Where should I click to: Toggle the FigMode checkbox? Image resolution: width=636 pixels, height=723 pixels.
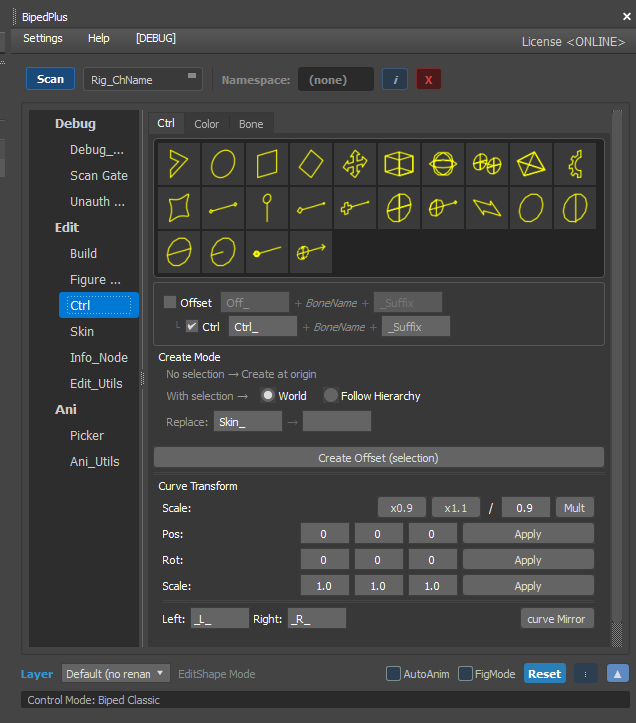click(465, 674)
